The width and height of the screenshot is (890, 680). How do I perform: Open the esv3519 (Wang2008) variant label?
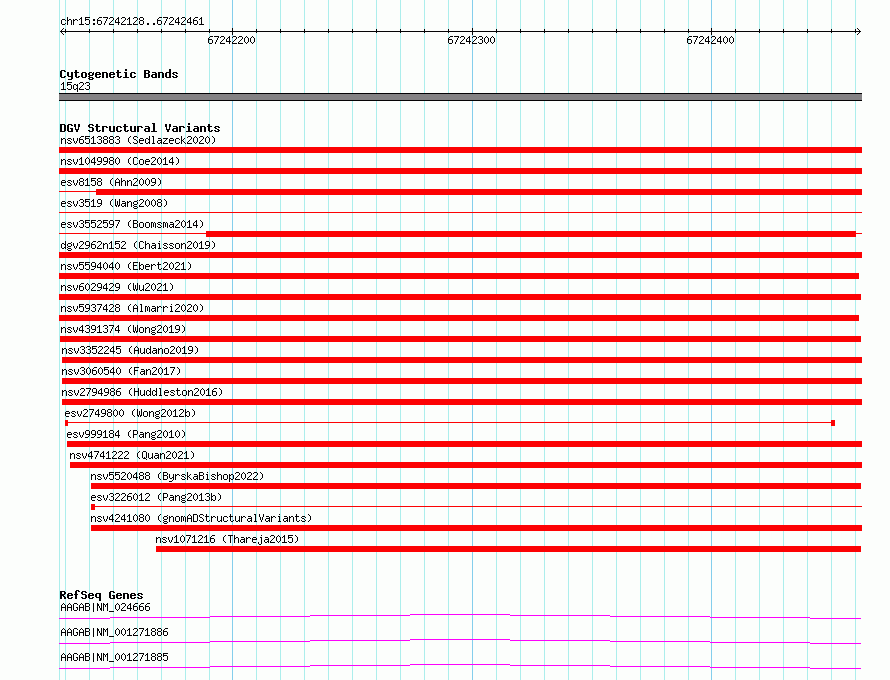tap(114, 203)
